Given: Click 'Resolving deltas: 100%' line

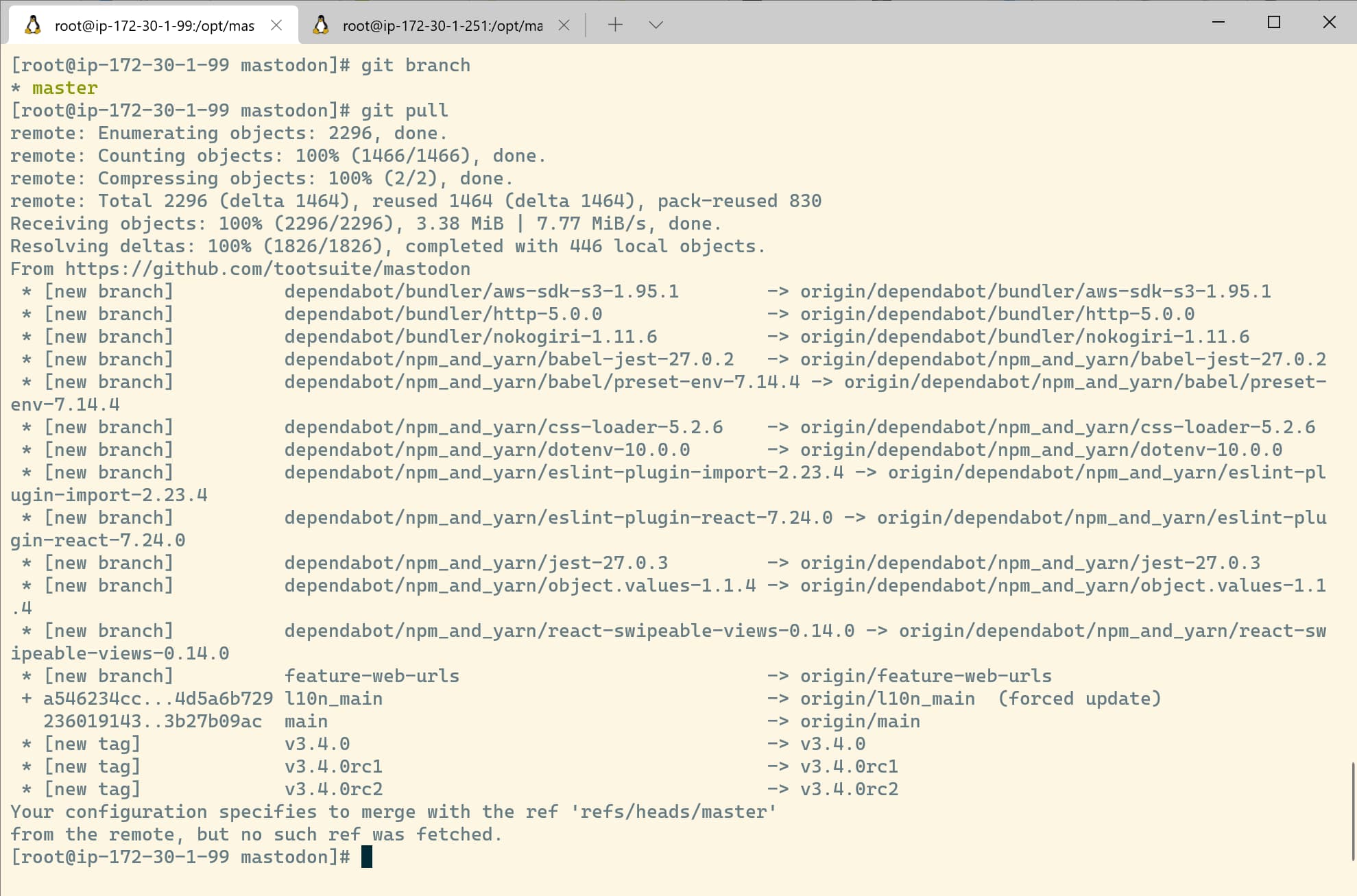Looking at the screenshot, I should pyautogui.click(x=388, y=246).
